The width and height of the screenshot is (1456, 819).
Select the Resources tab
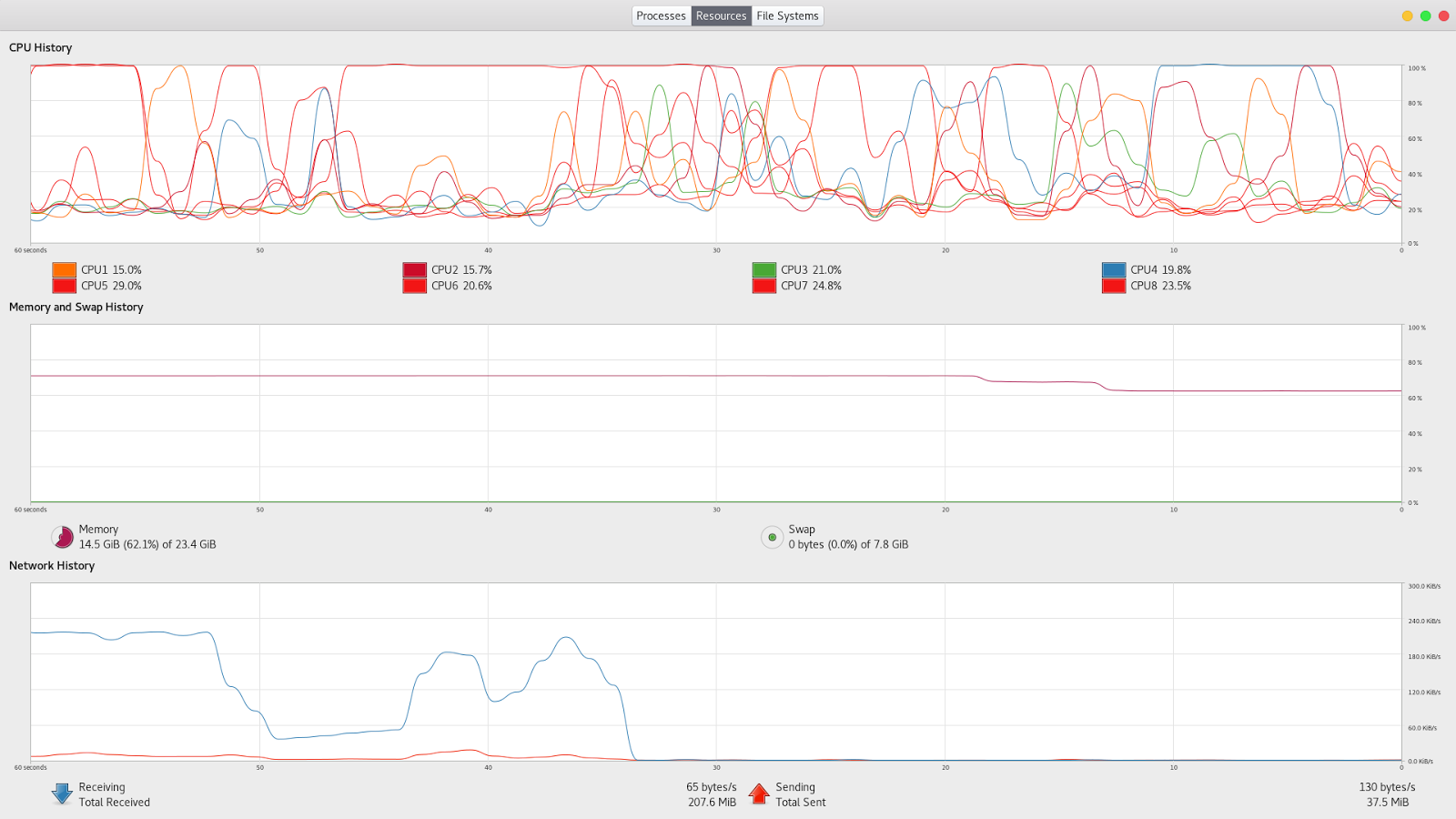722,15
